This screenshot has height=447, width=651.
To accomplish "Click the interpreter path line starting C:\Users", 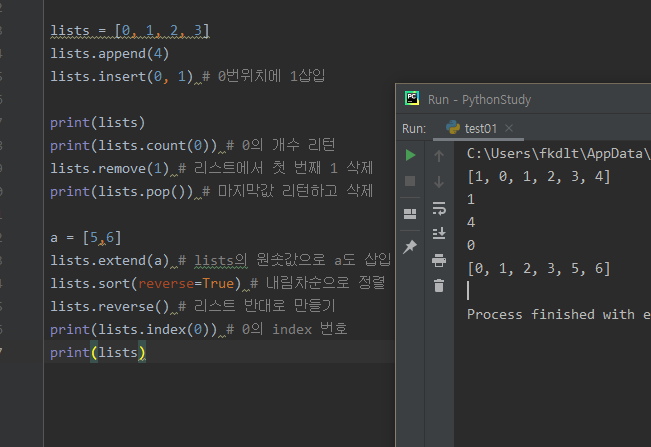I will [x=558, y=154].
